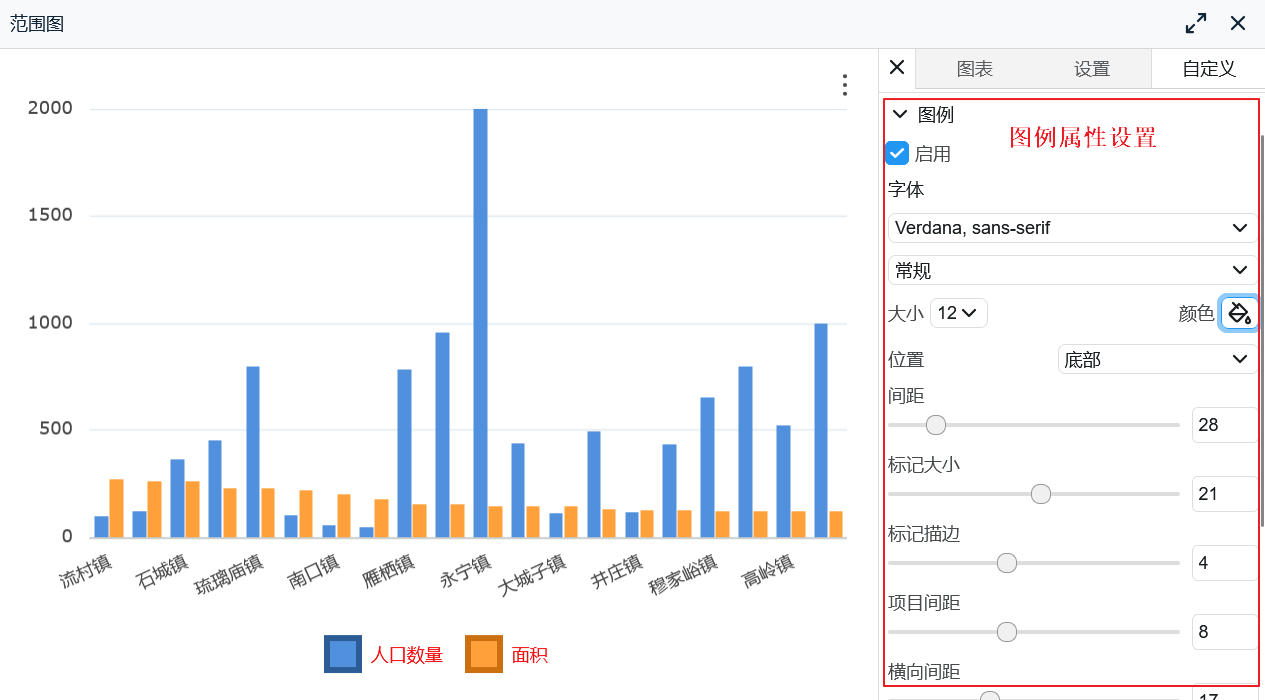Image resolution: width=1265 pixels, height=700 pixels.
Task: Click the 井庄镇 axis label
Action: coord(617,570)
